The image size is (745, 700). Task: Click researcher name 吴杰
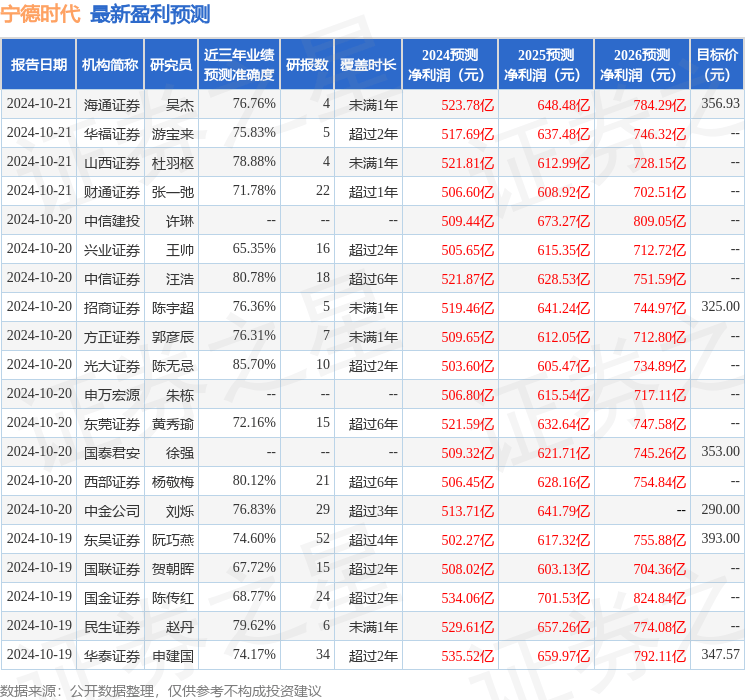pos(180,105)
